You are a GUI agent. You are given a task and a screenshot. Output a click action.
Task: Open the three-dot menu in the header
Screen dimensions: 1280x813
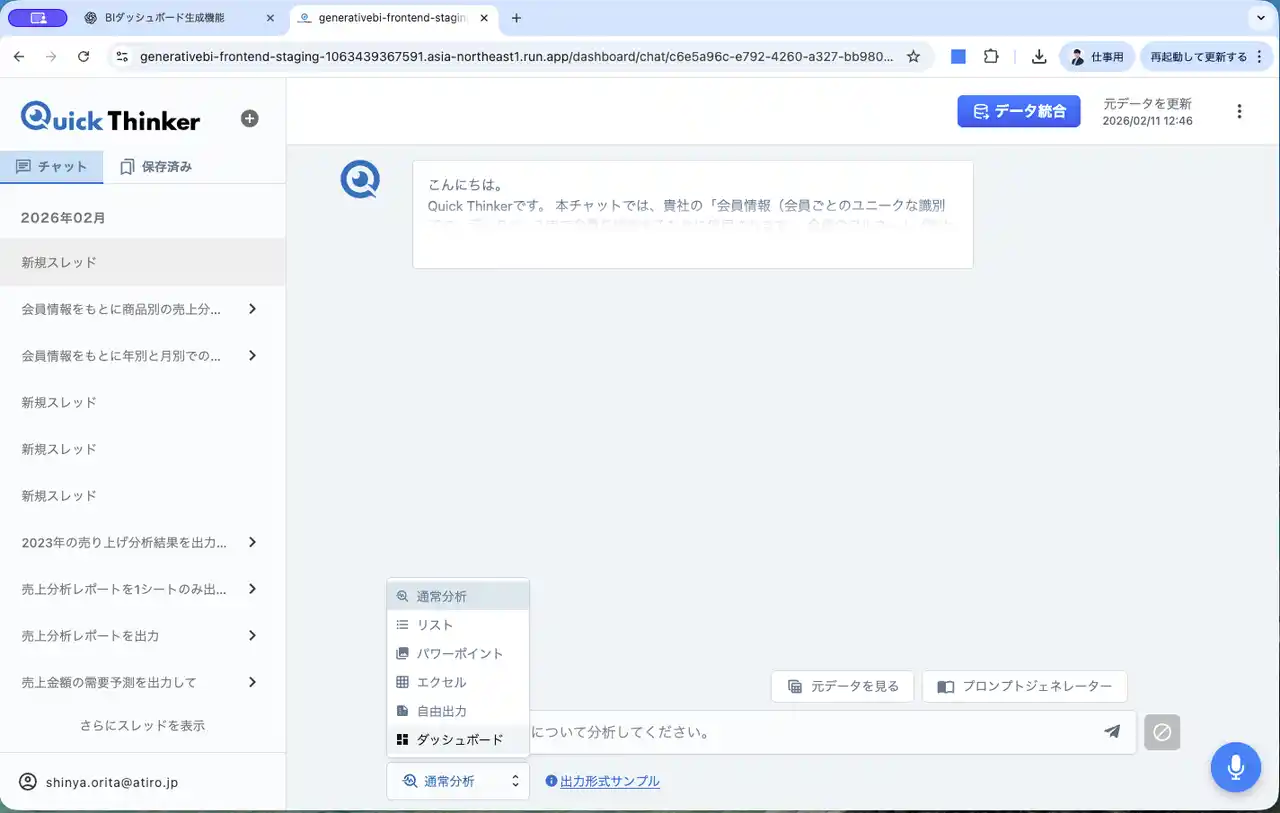pos(1239,111)
